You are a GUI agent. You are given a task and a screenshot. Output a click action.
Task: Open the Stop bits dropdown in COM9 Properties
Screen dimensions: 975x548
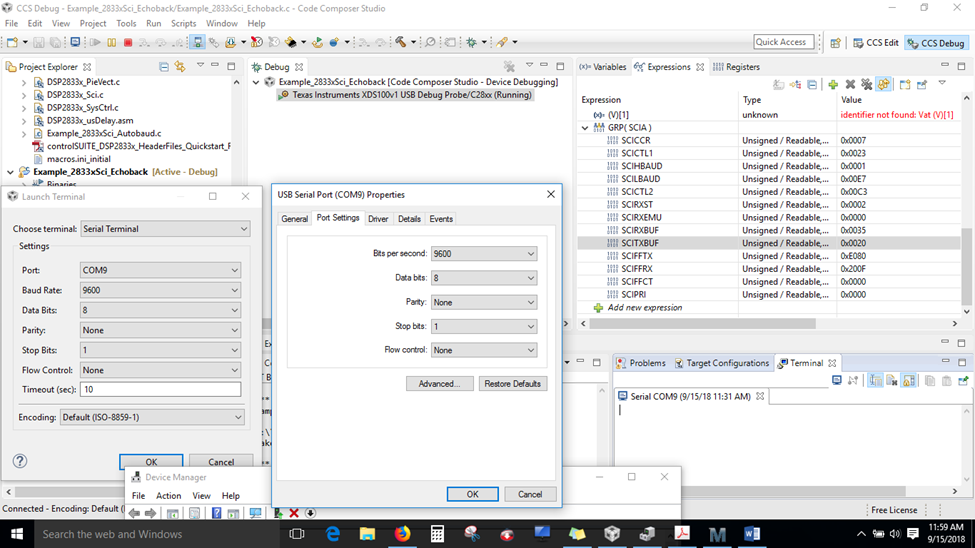[x=484, y=326]
